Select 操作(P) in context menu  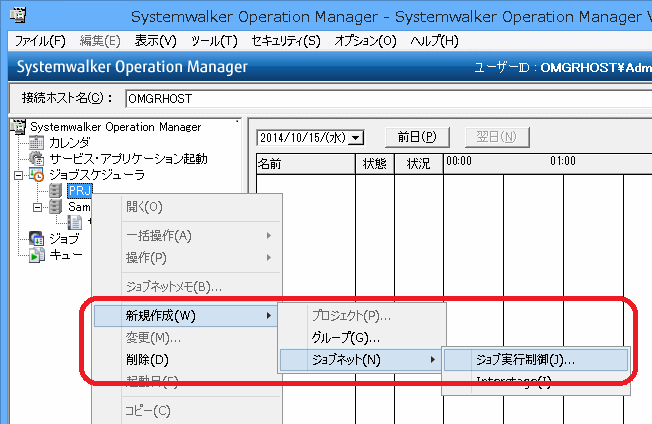click(x=188, y=258)
